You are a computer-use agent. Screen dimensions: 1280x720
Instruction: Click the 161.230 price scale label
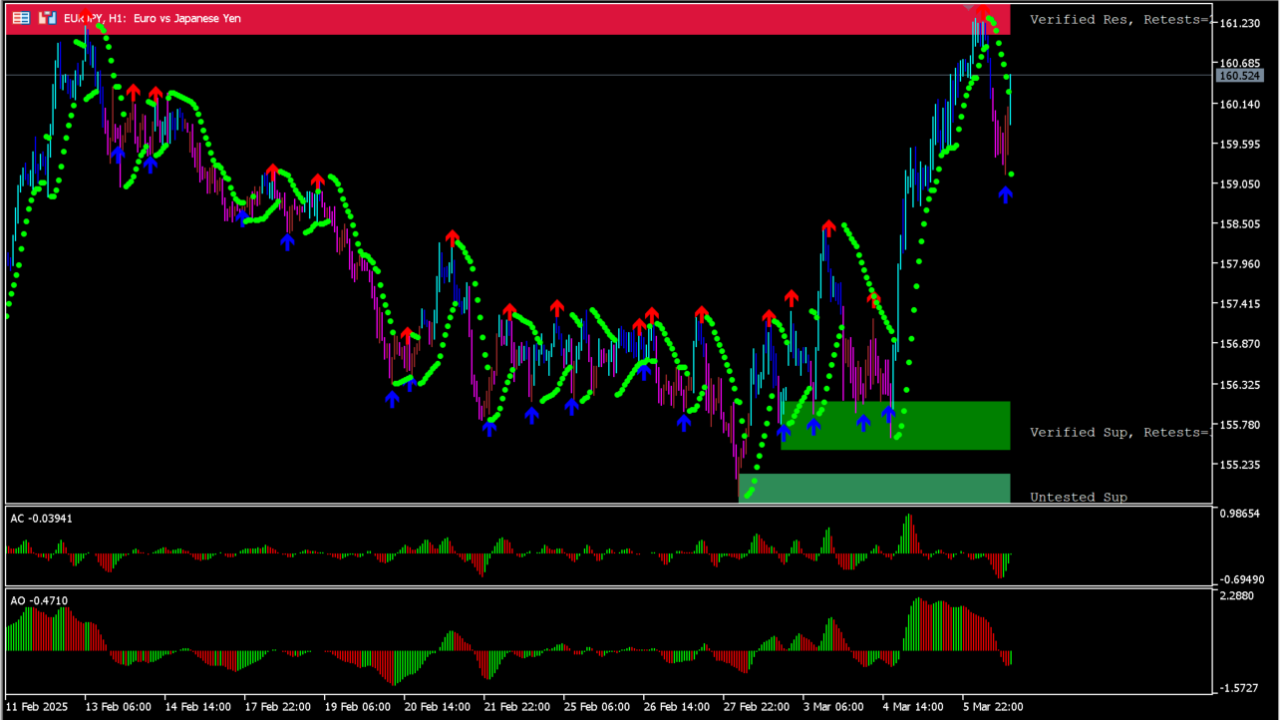click(1238, 23)
